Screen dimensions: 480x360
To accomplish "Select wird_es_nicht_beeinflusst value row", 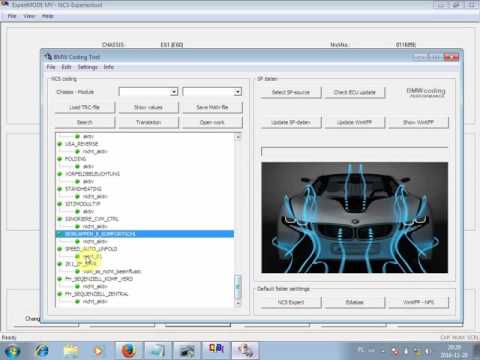I will [112, 271].
